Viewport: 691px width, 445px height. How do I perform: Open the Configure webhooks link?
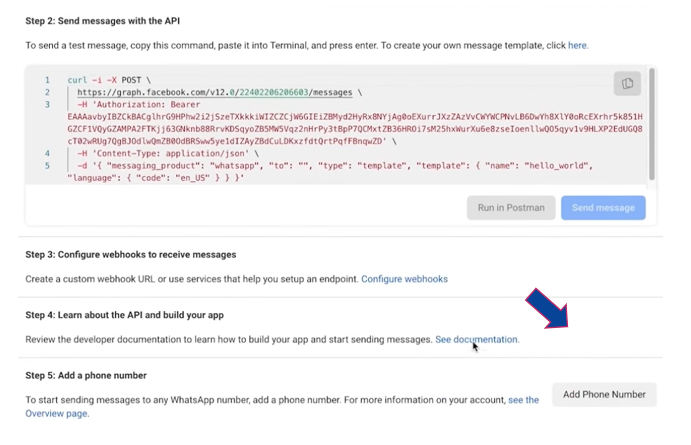pos(404,279)
